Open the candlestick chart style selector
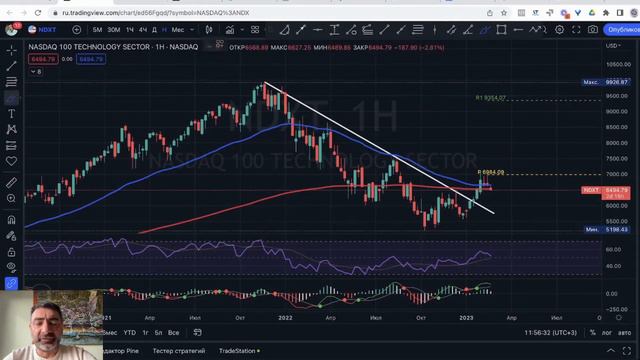The height and width of the screenshot is (360, 640). pyautogui.click(x=209, y=30)
